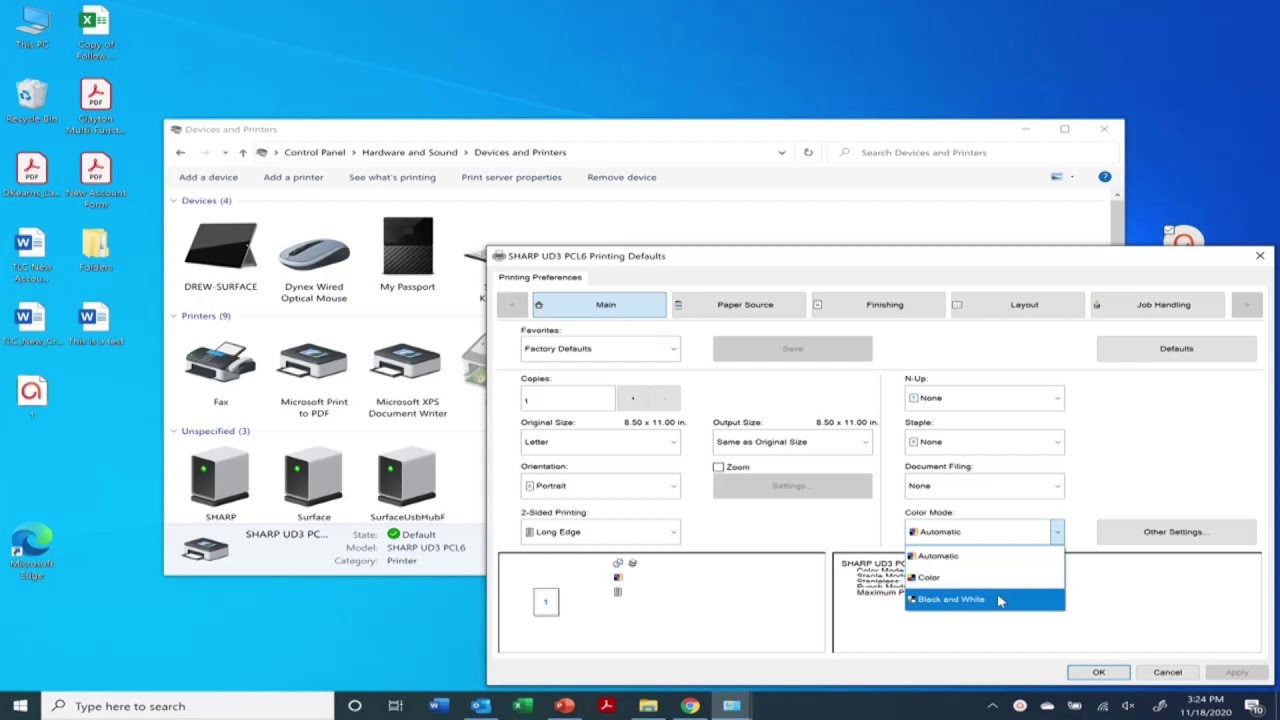Click the Printing Preferences tab
This screenshot has height=720, width=1280.
540,277
